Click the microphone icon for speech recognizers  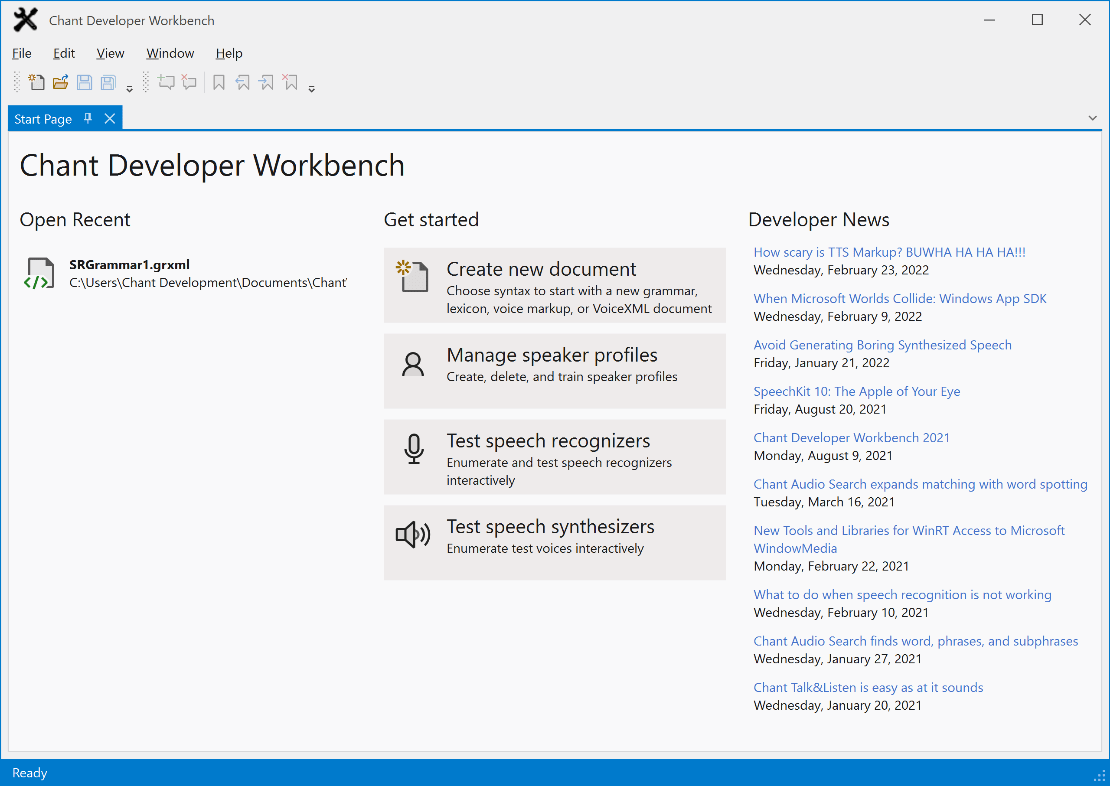click(414, 449)
